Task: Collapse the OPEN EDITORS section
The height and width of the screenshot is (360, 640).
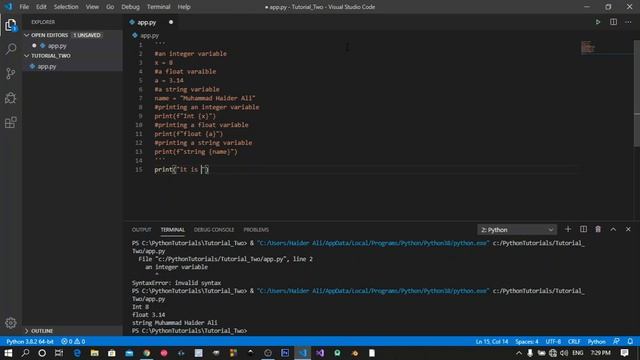Action: [73, 35]
